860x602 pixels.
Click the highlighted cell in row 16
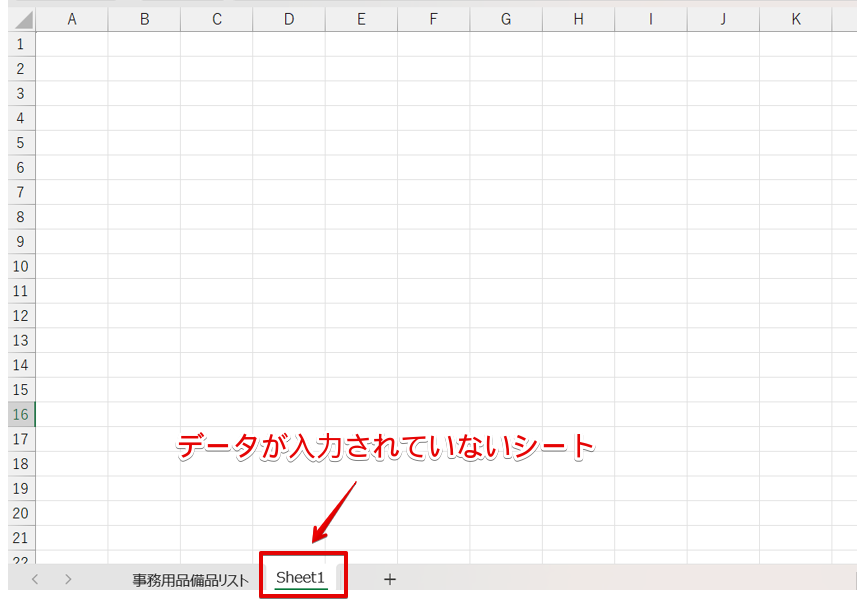[71, 414]
